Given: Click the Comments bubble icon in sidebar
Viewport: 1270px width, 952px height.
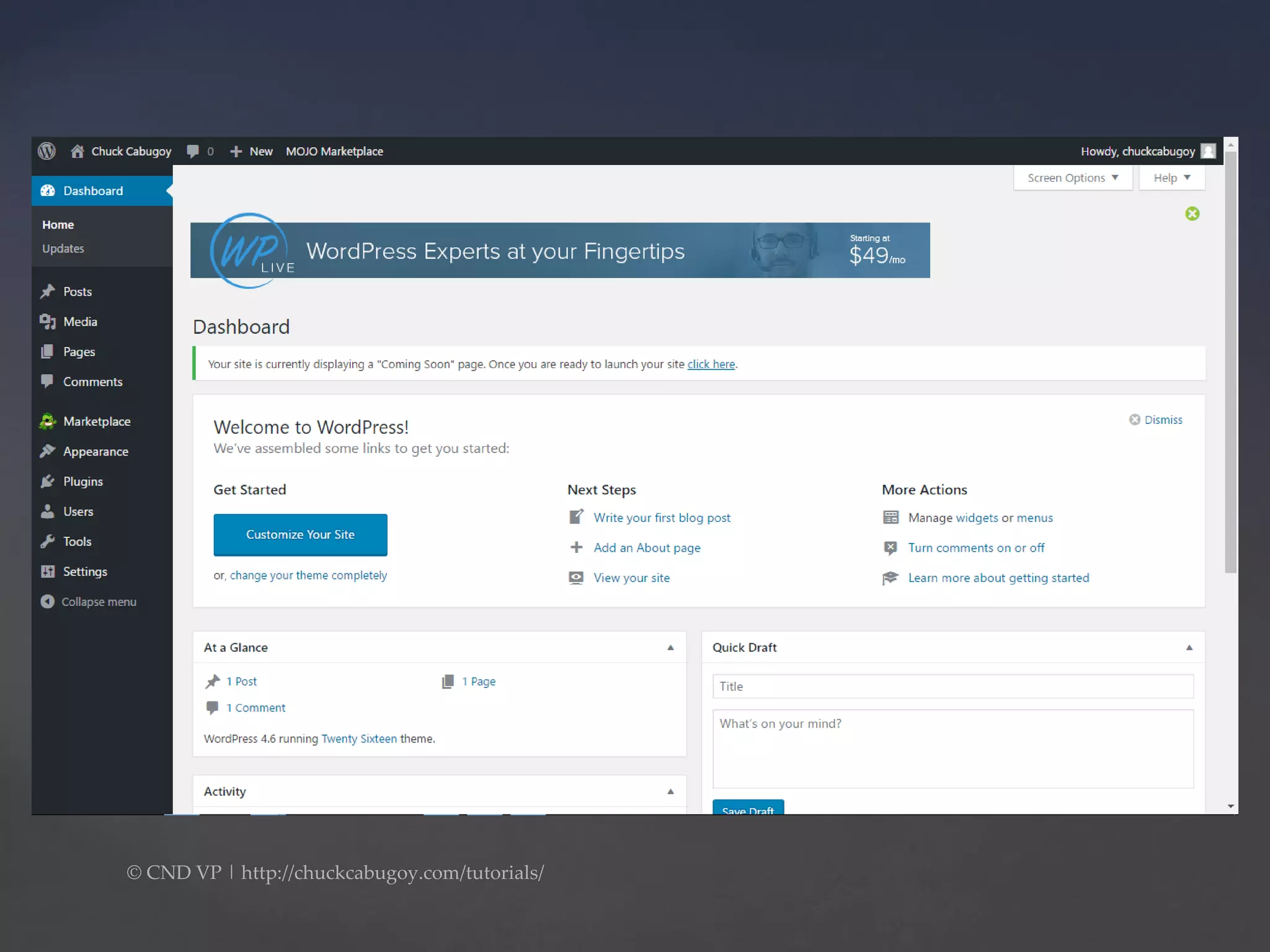Looking at the screenshot, I should 47,381.
